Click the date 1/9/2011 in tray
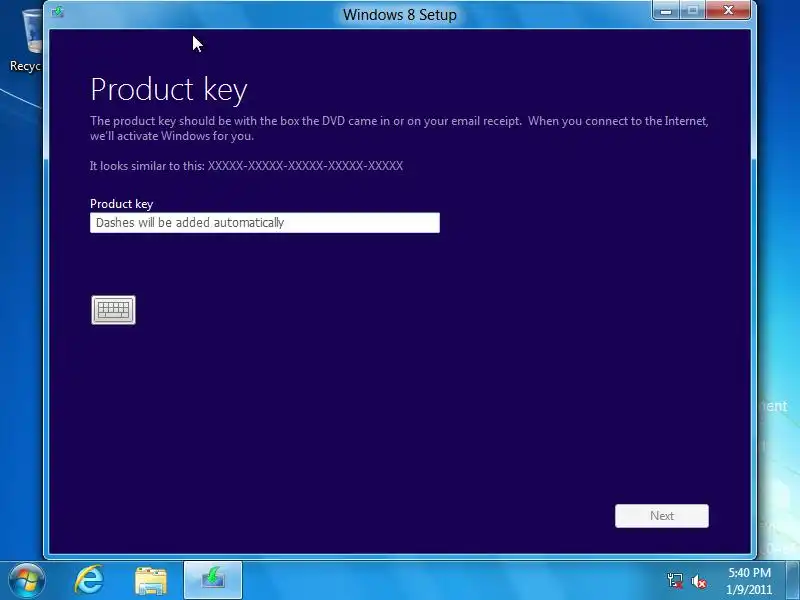The image size is (800, 600). pyautogui.click(x=749, y=590)
